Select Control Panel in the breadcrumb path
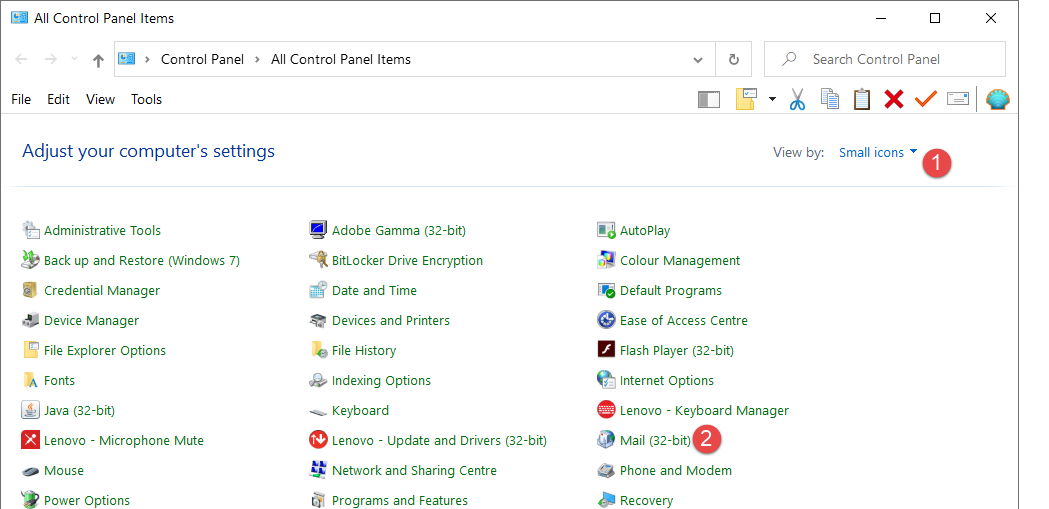Viewport: 1049px width, 509px height. coord(202,59)
